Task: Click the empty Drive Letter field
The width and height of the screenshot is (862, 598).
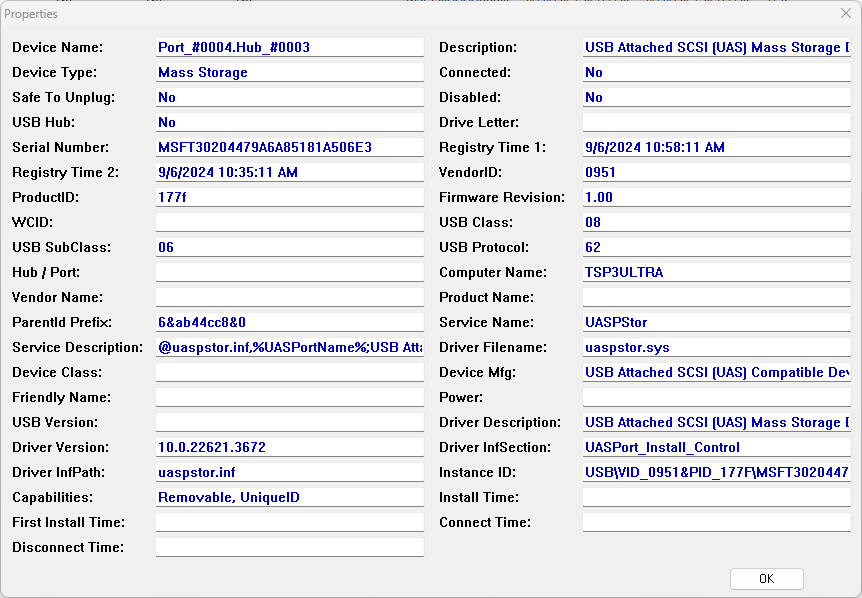Action: coord(717,123)
